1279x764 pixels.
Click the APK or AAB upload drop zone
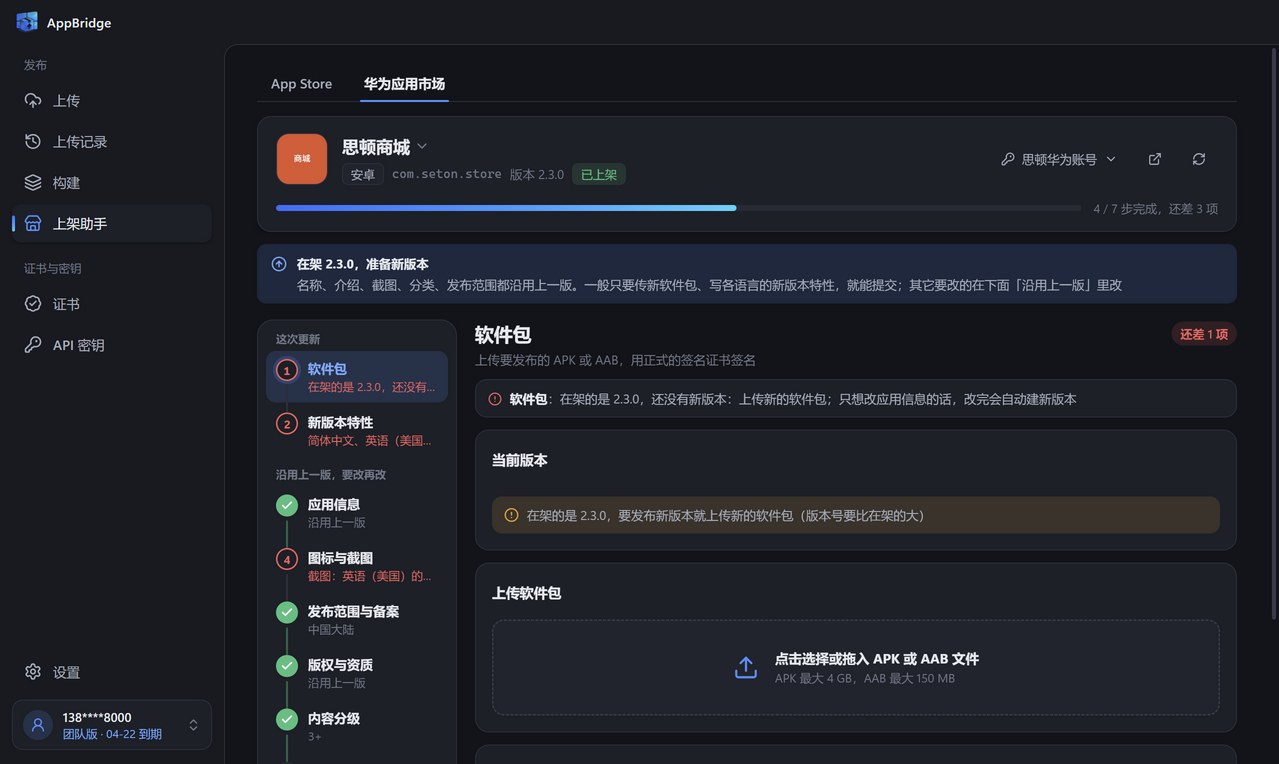coord(855,667)
